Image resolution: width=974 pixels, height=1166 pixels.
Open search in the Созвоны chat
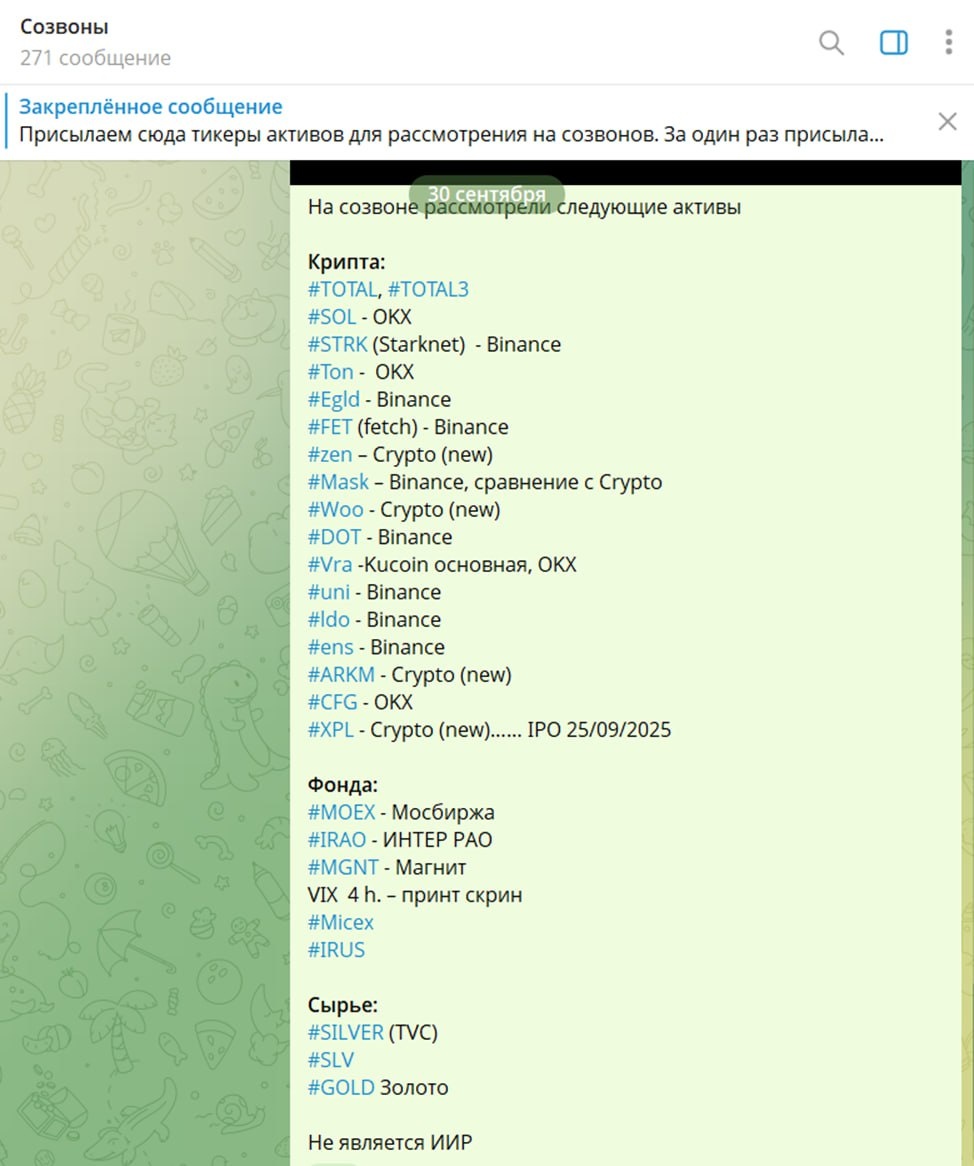tap(831, 42)
